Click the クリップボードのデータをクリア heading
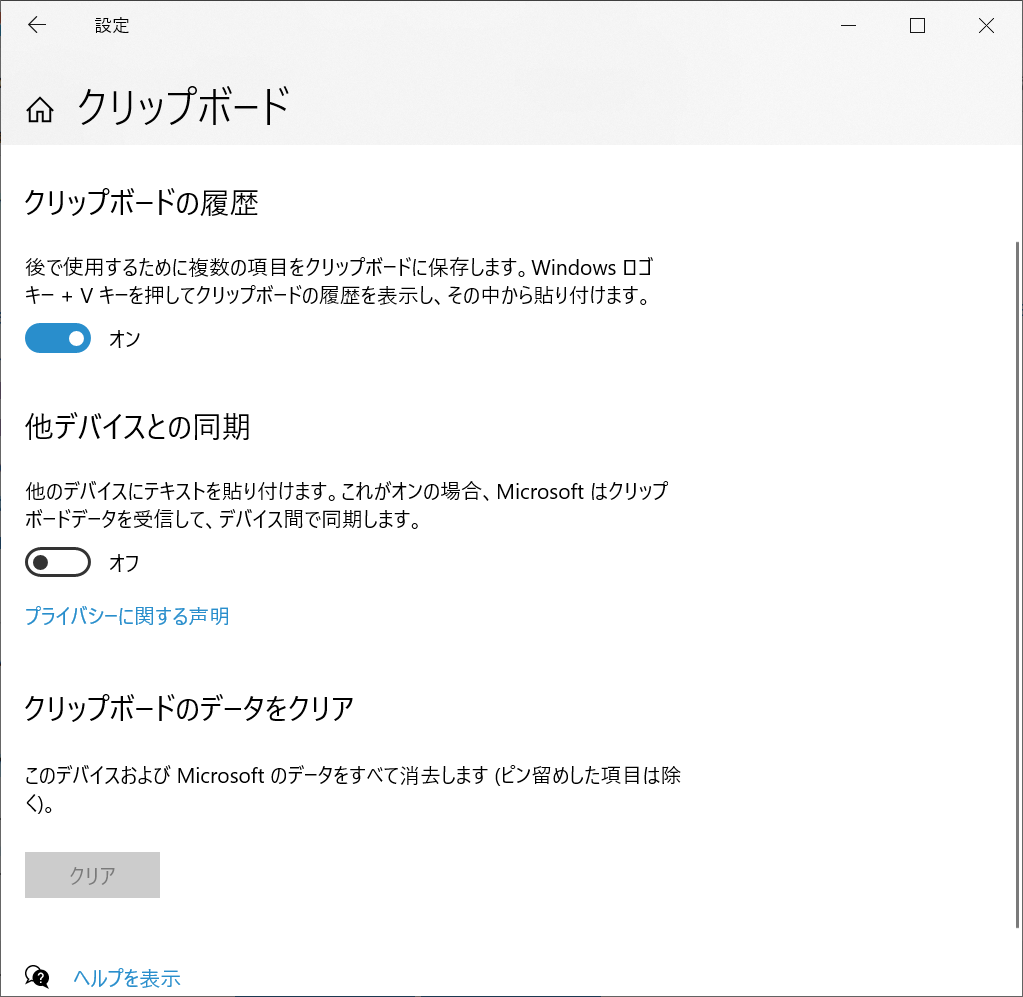 (189, 709)
